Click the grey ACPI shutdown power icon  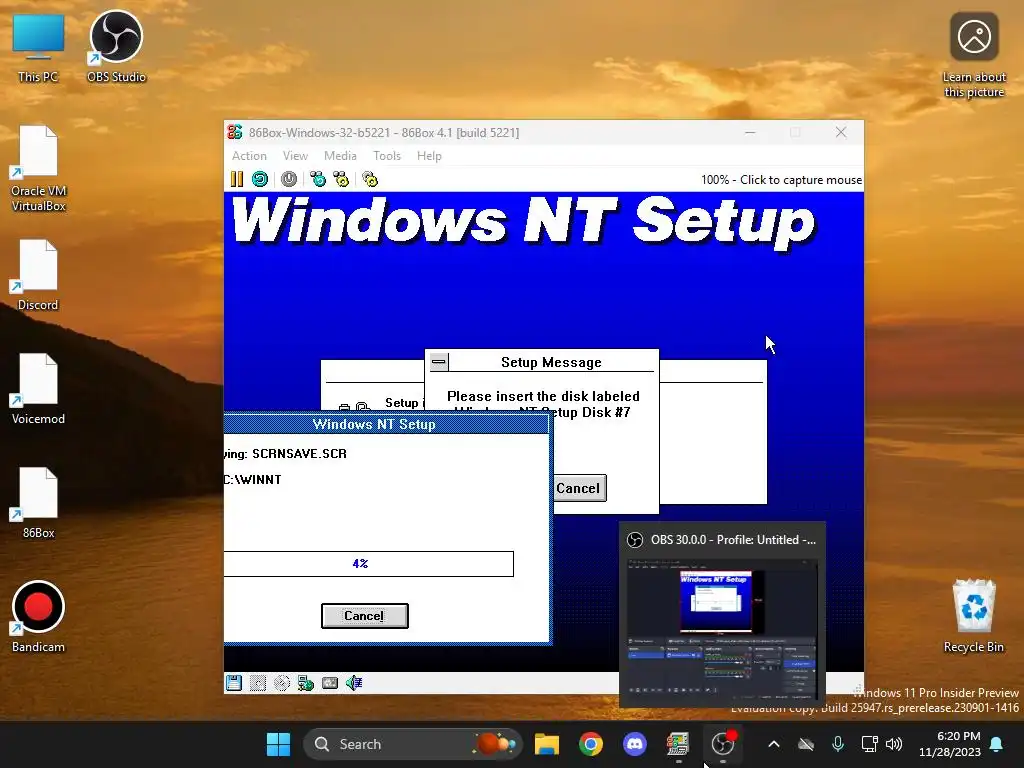tap(289, 179)
